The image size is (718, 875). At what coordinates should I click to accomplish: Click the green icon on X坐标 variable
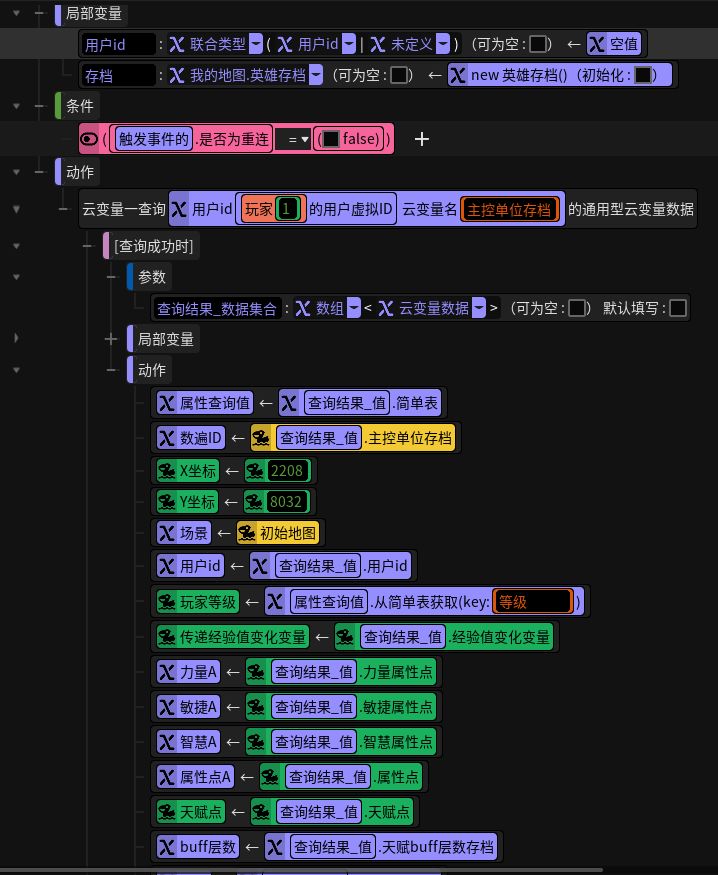[166, 471]
